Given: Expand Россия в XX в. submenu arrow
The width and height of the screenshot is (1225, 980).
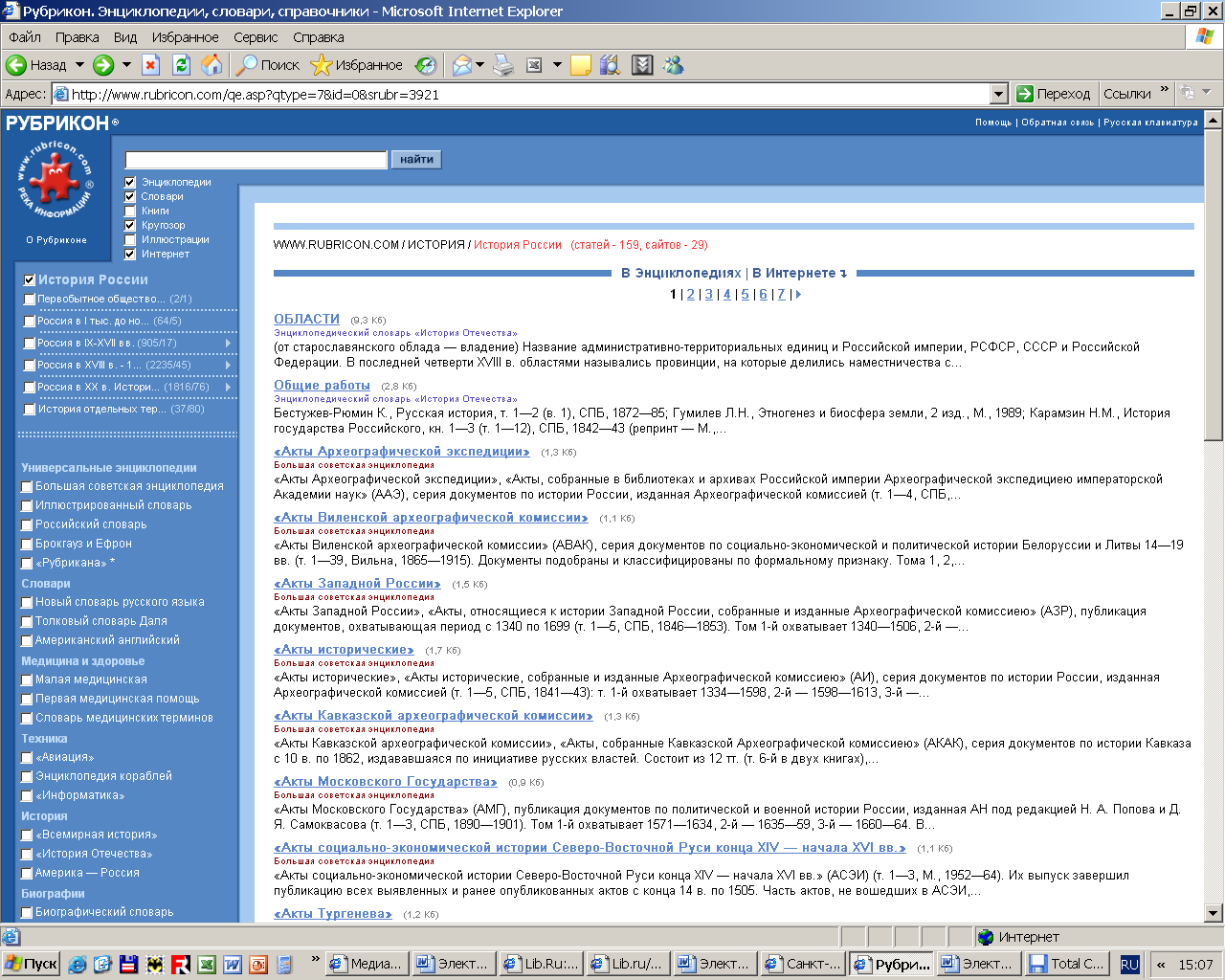Looking at the screenshot, I should click(228, 387).
